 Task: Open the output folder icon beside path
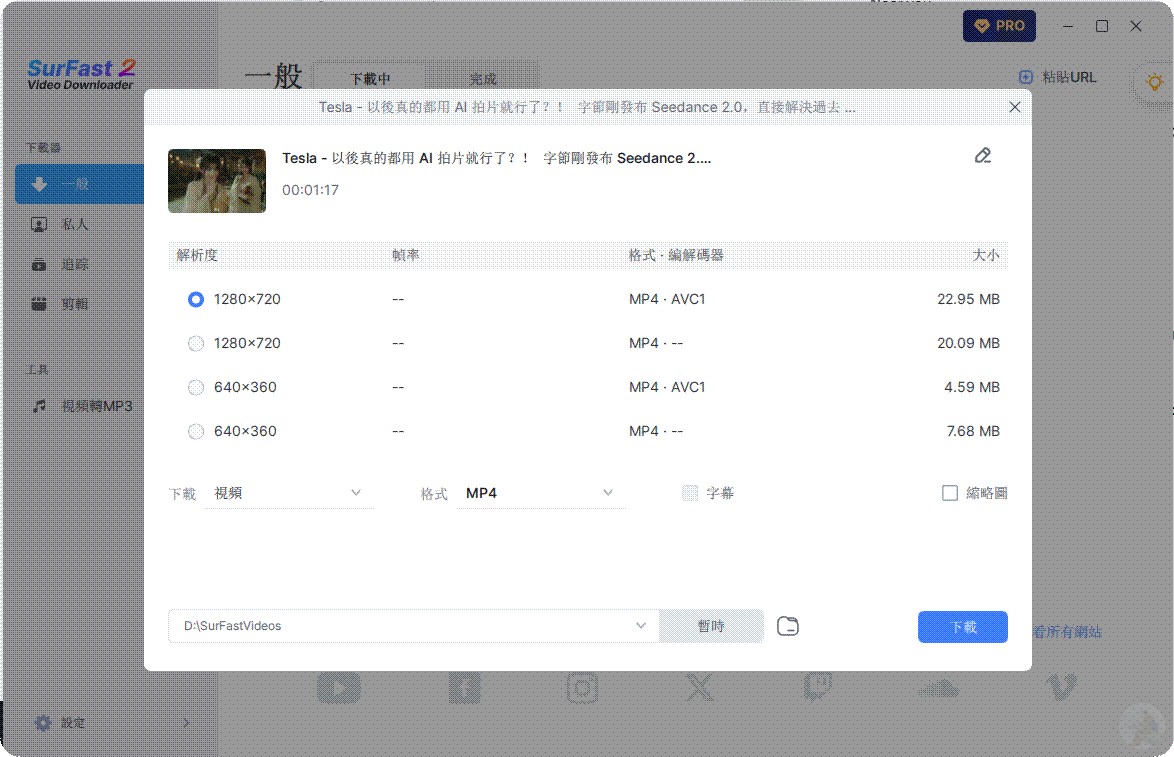tap(788, 626)
